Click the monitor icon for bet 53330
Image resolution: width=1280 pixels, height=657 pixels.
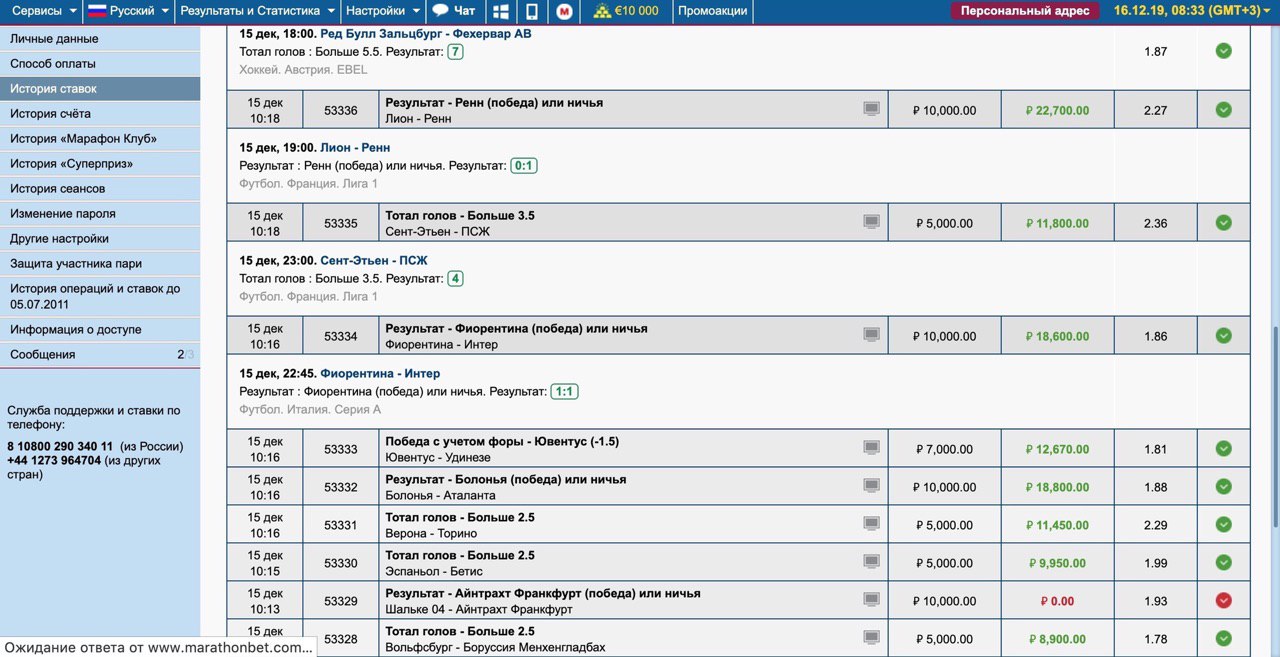[x=872, y=562]
